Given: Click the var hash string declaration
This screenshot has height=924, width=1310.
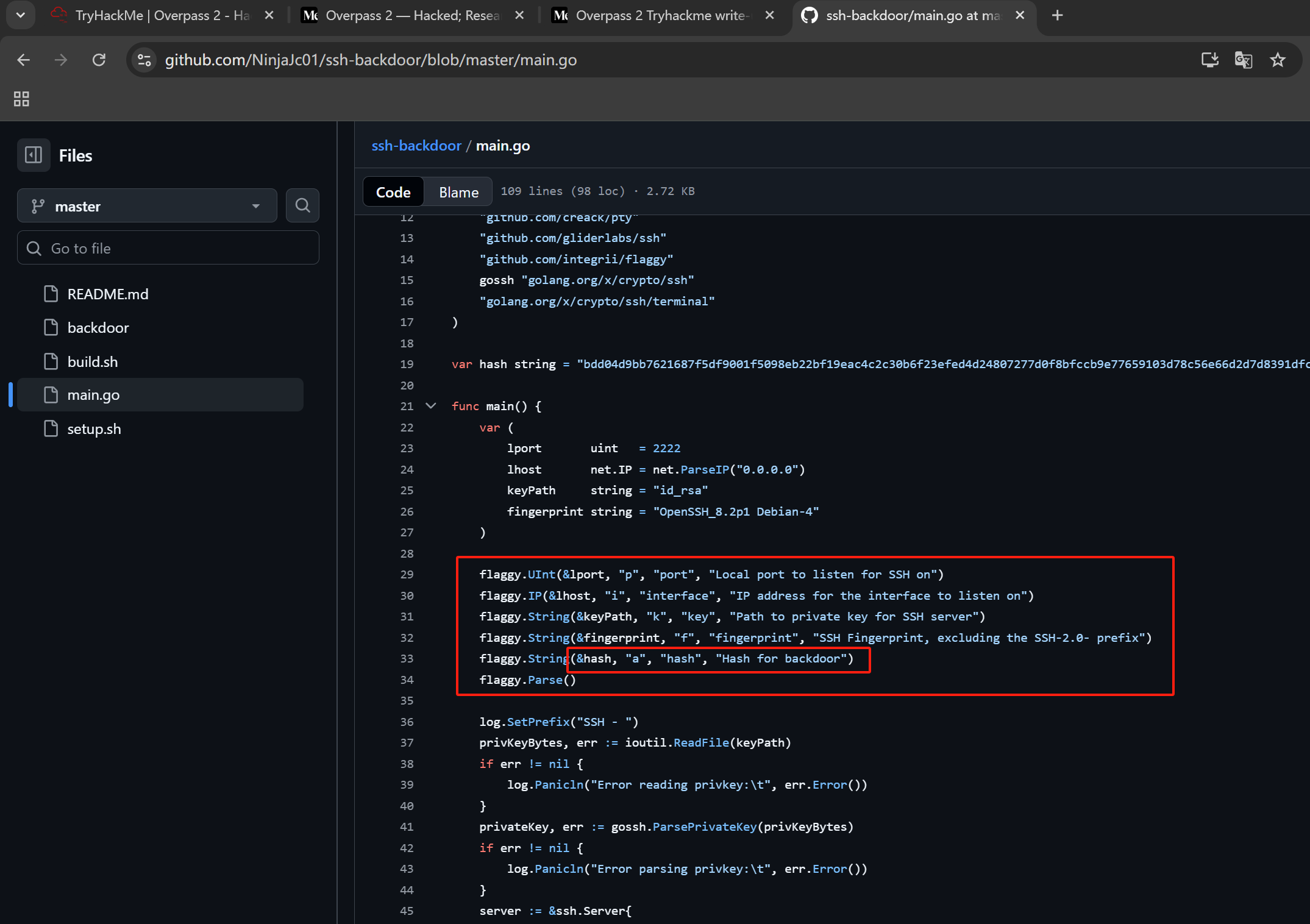Looking at the screenshot, I should (x=880, y=364).
